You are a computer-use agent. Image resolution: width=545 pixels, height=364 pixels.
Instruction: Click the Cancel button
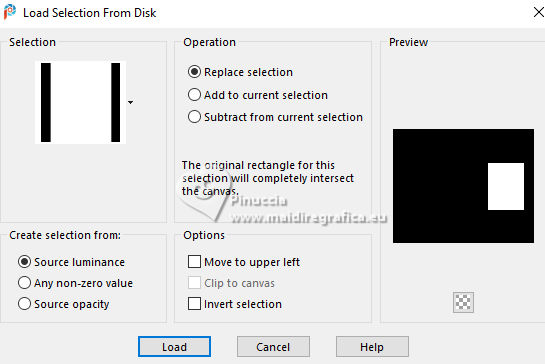[x=273, y=347]
